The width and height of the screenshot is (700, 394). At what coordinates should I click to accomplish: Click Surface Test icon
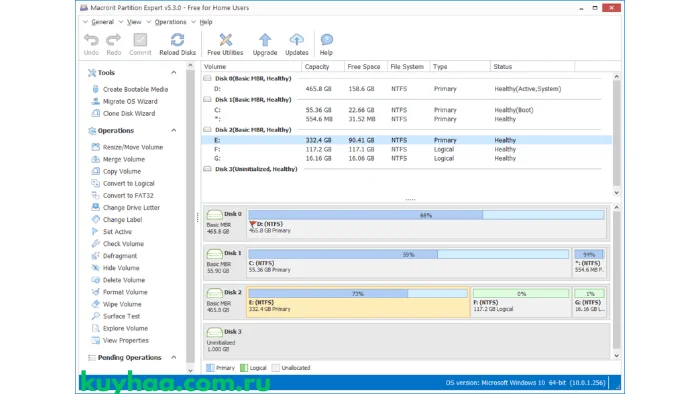click(95, 316)
